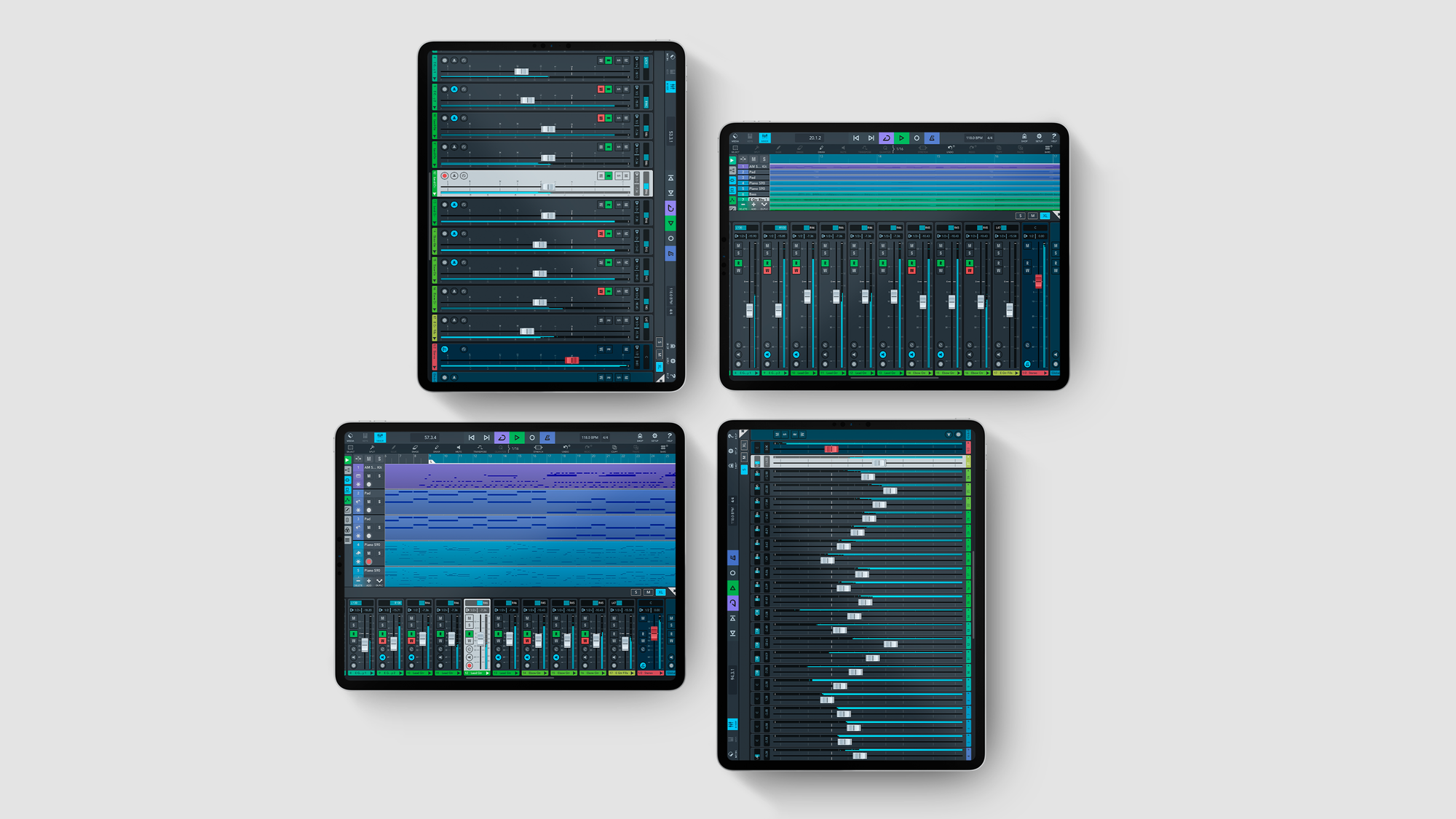This screenshot has width=1456, height=819.
Task: Select the Split tool
Action: (x=373, y=449)
